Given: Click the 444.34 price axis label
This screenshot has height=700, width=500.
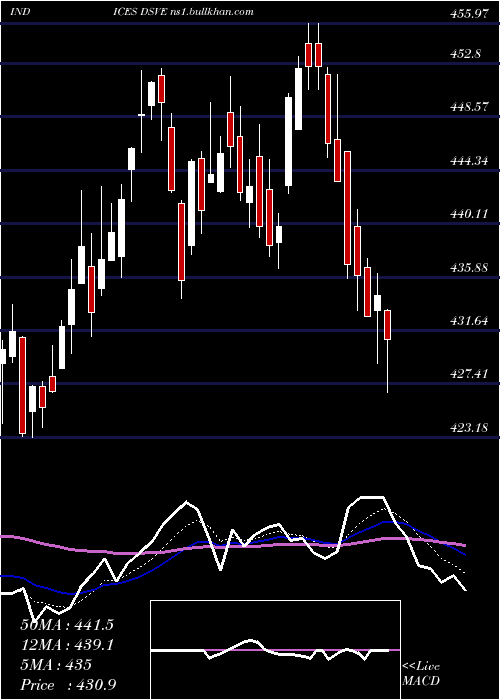Looking at the screenshot, I should point(468,161).
